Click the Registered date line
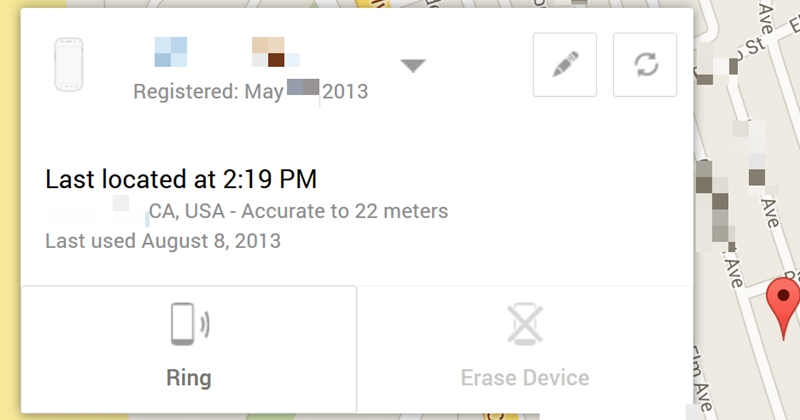The height and width of the screenshot is (420, 800). point(250,92)
